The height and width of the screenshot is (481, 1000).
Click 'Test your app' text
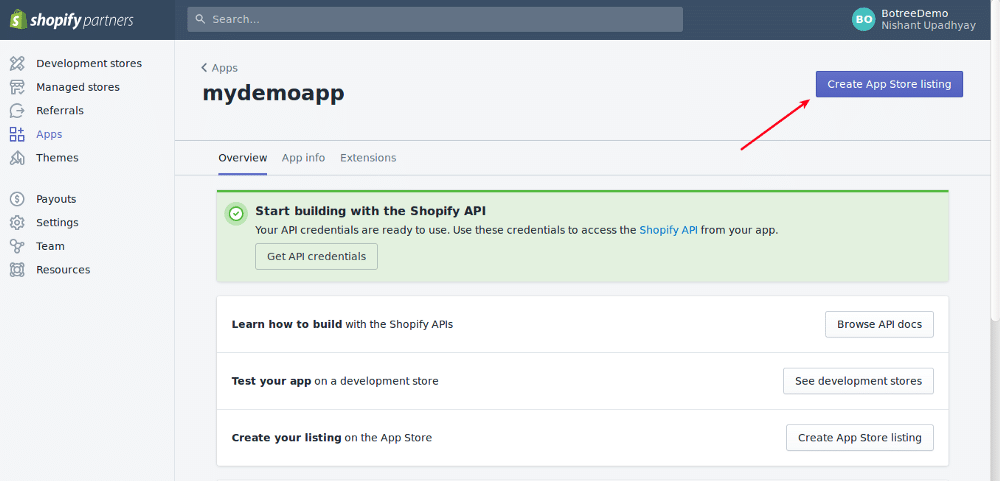pyautogui.click(x=271, y=381)
